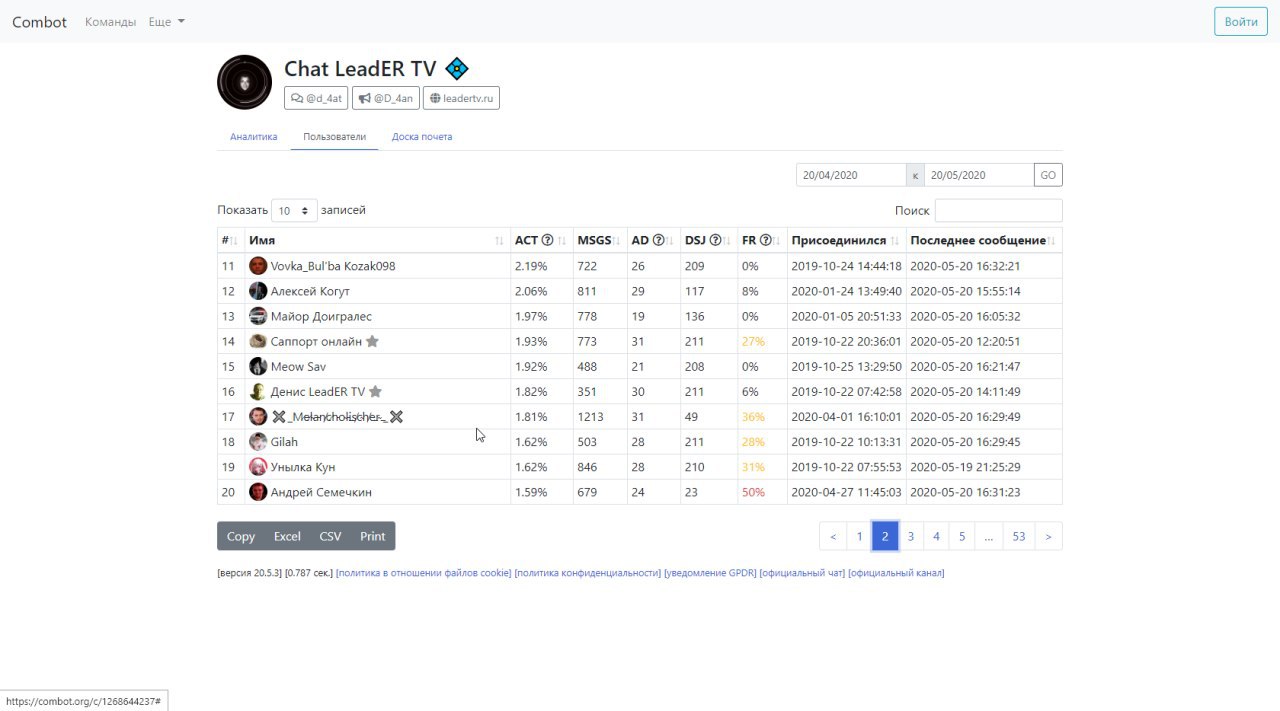Click the Войти login button

click(1241, 21)
